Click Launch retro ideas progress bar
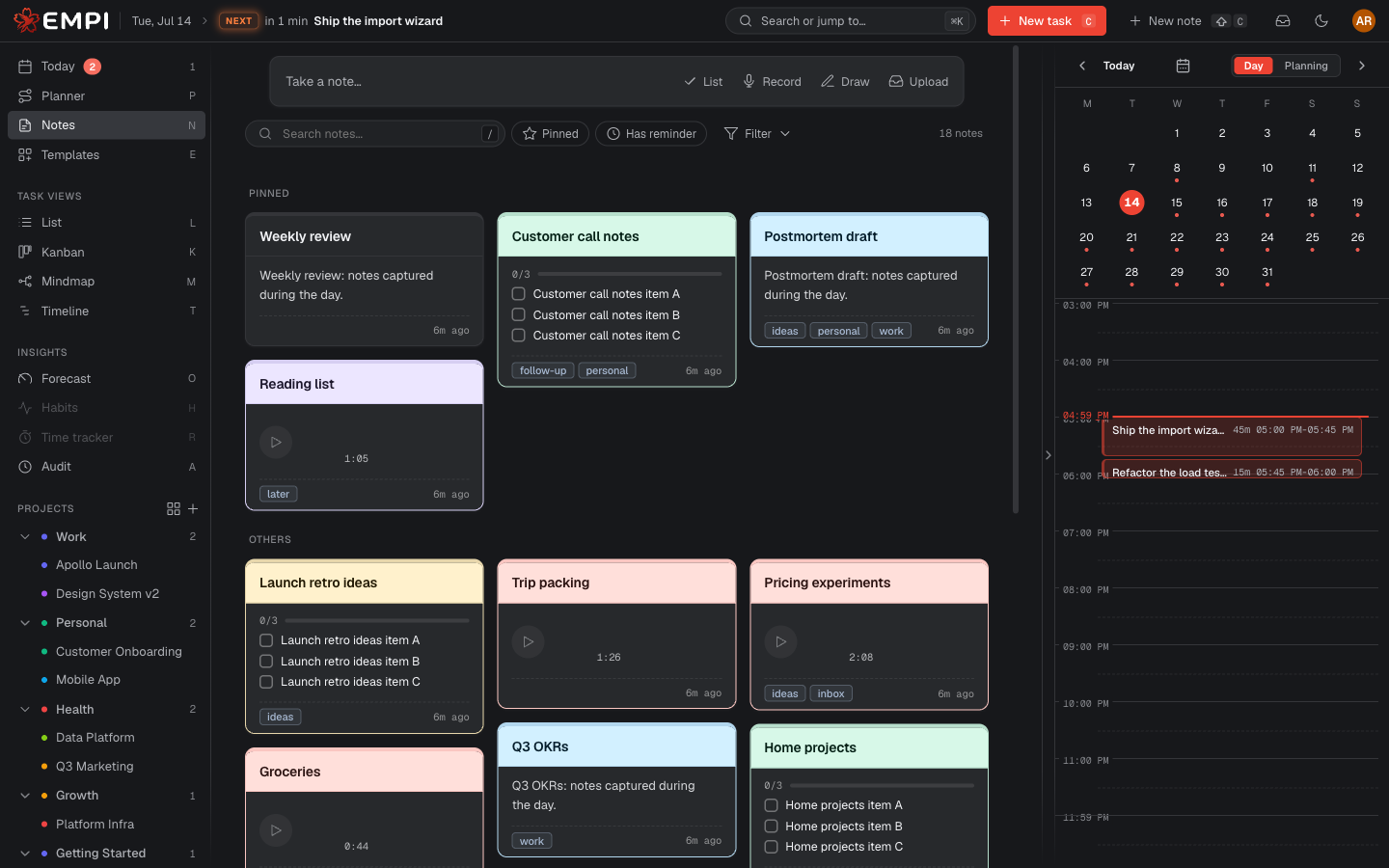The height and width of the screenshot is (868, 1389). (x=377, y=621)
